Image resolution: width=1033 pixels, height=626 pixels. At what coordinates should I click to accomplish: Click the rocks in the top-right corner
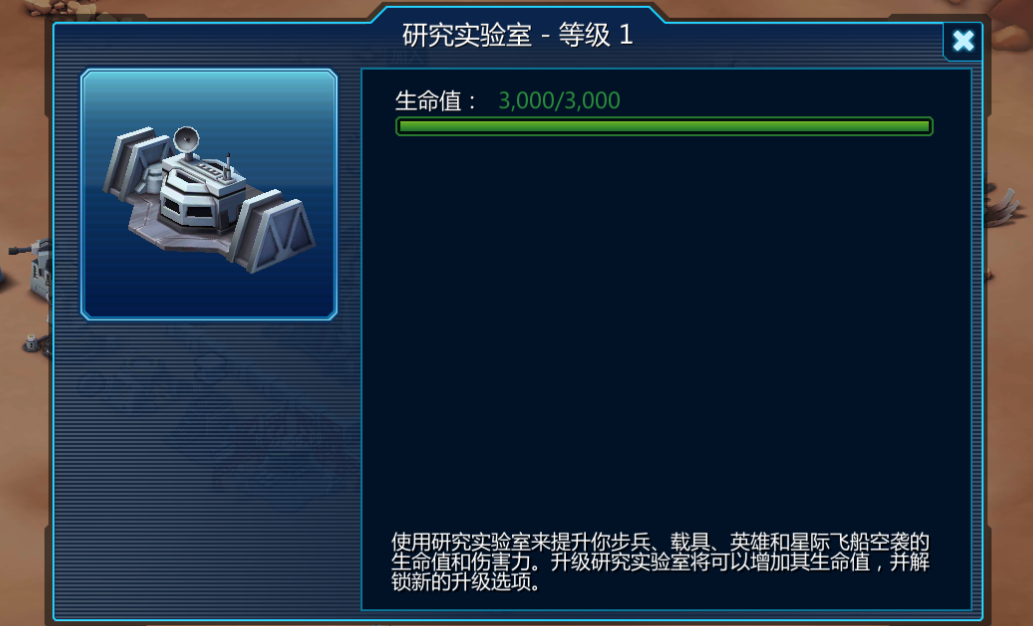[x=1011, y=28]
